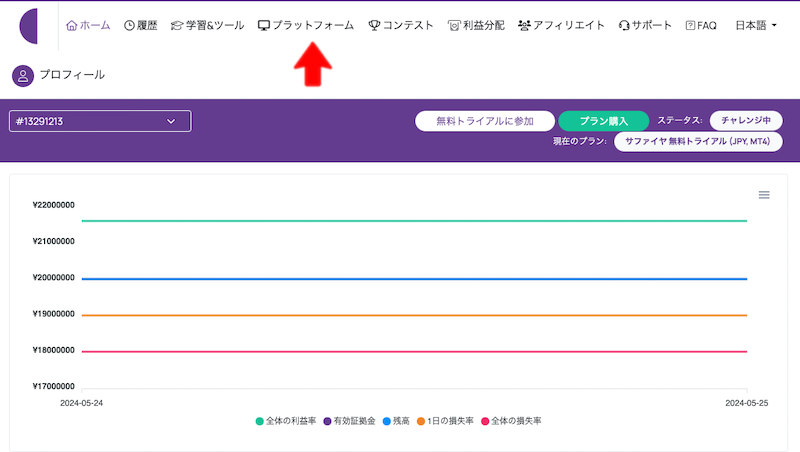This screenshot has width=800, height=452.
Task: Expand the #13291213 account selector
Action: (x=100, y=121)
